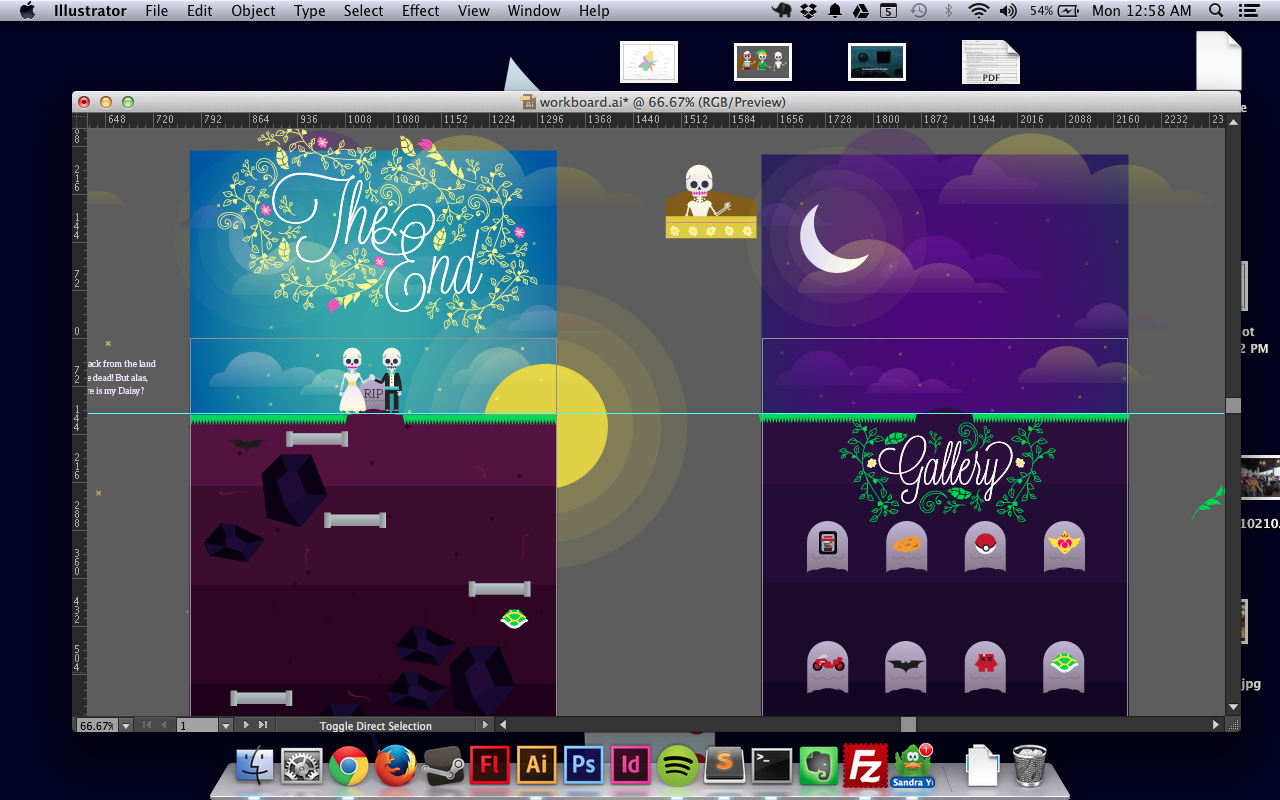This screenshot has height=800, width=1280.
Task: Click the Evernote elephant menu bar icon
Action: (782, 11)
